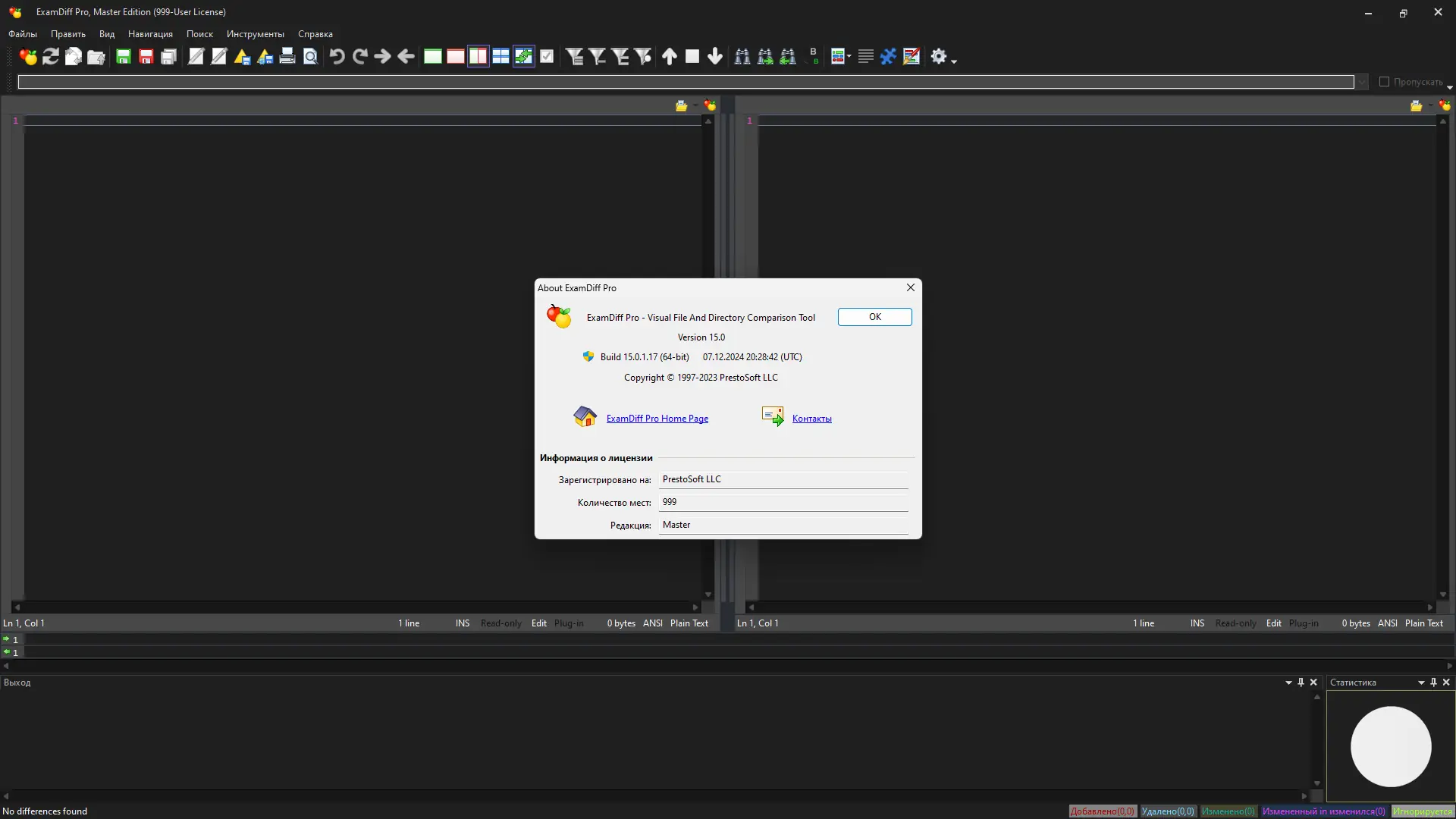
Task: Toggle the synchronized scrolling toolbar button
Action: tap(524, 57)
